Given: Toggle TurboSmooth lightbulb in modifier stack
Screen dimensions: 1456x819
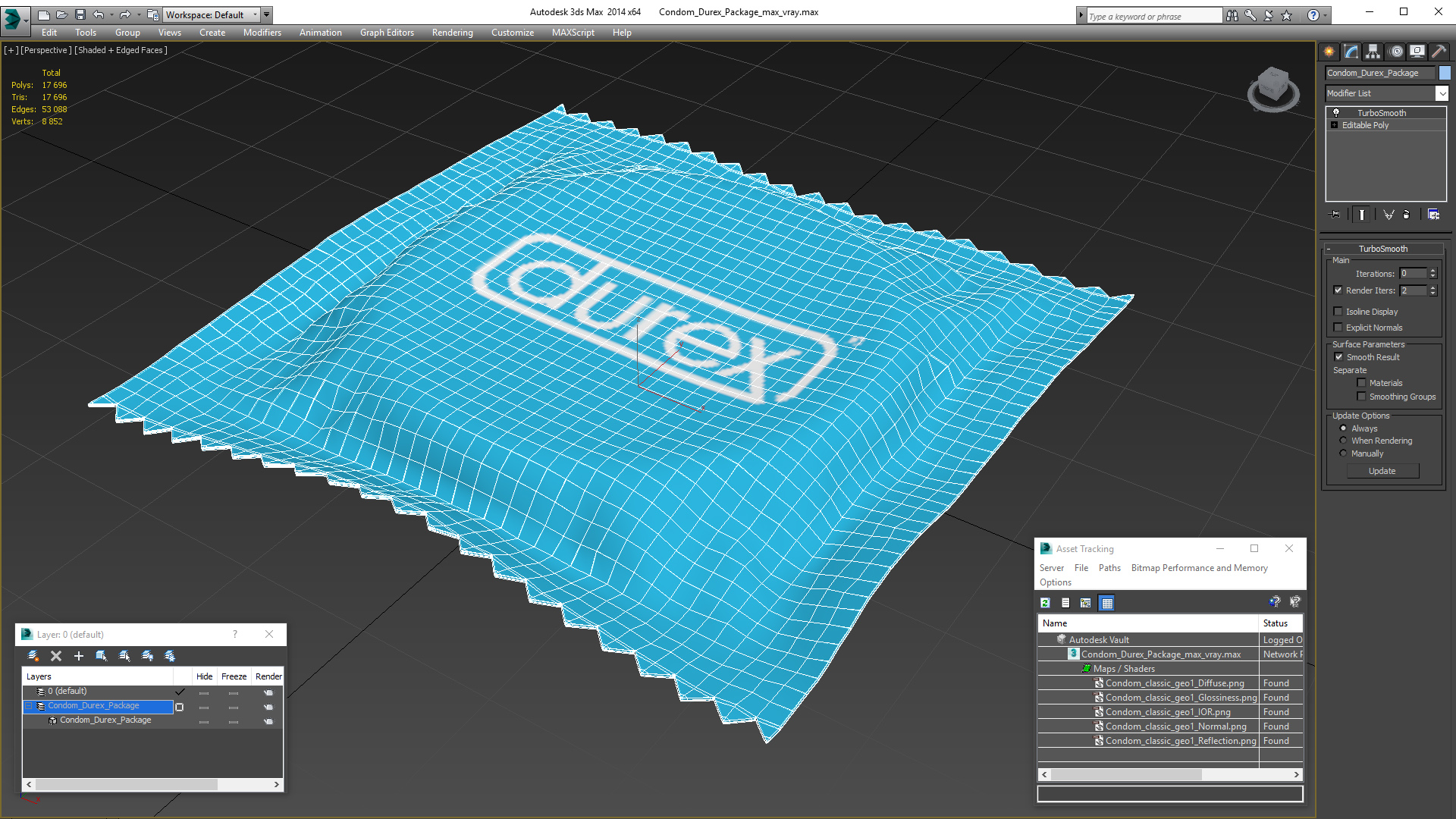Looking at the screenshot, I should pos(1336,112).
